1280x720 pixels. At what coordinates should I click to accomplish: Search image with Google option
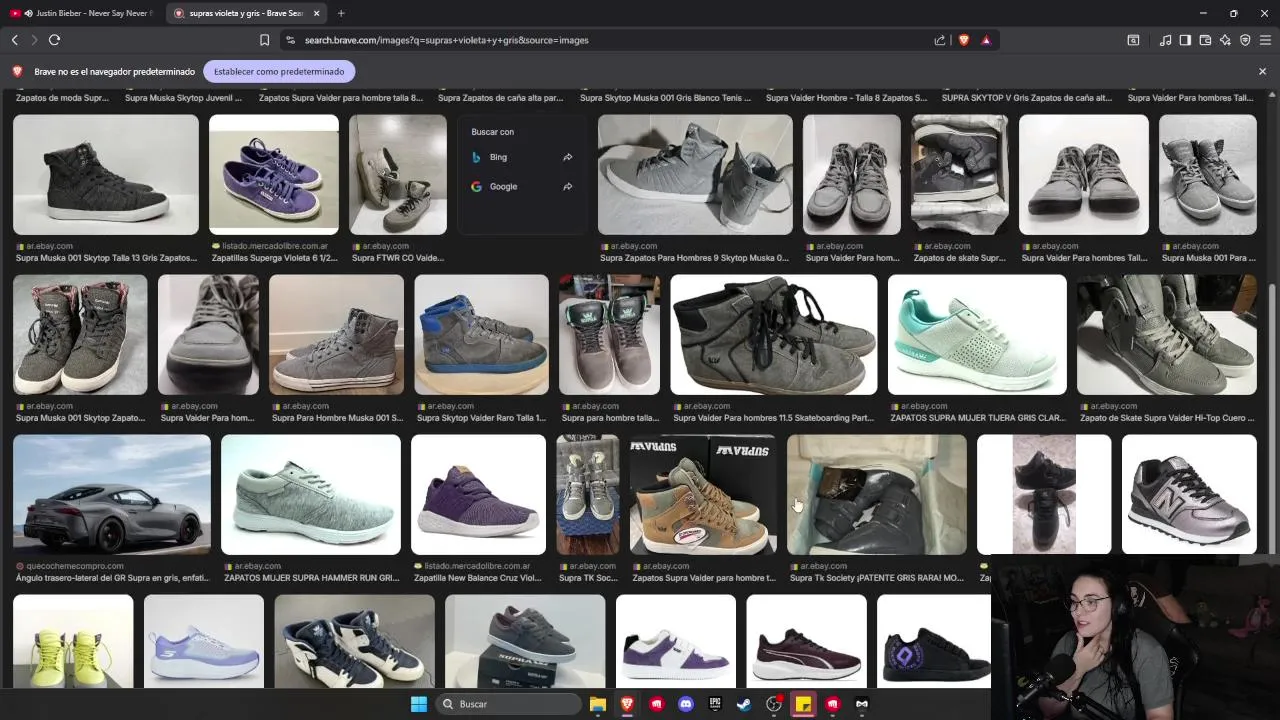pyautogui.click(x=522, y=186)
